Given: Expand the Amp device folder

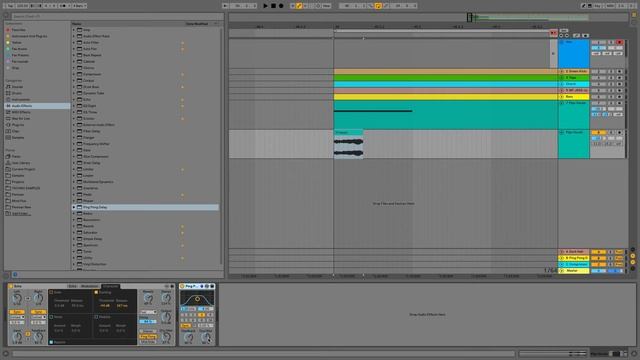Looking at the screenshot, I should click(74, 30).
